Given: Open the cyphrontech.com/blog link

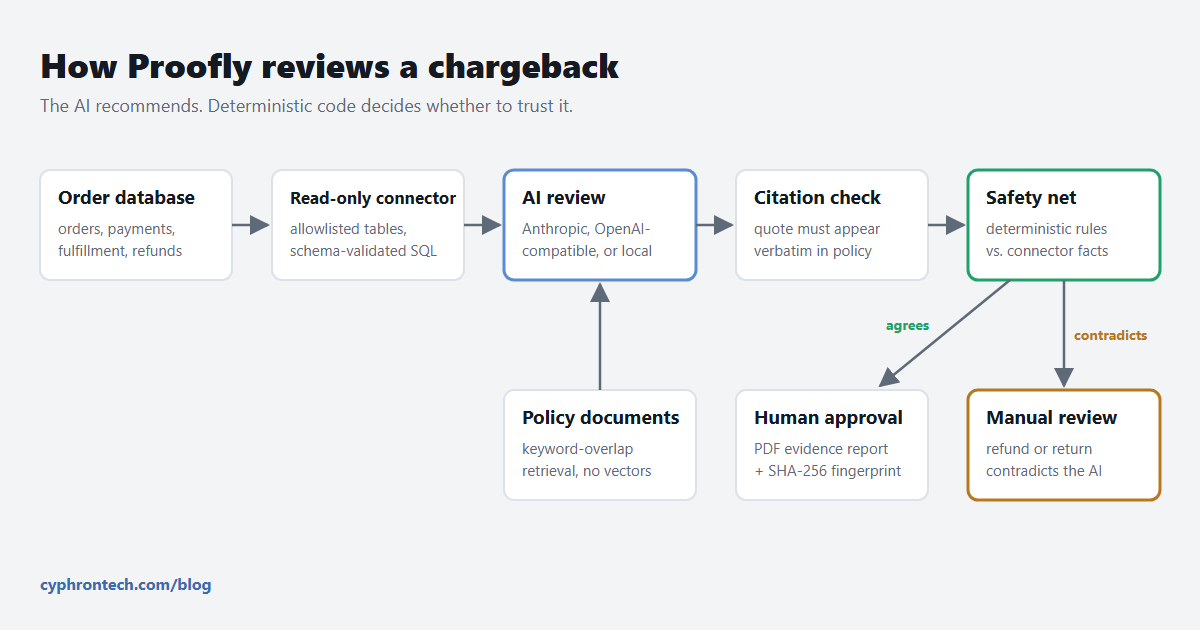Looking at the screenshot, I should 126,585.
